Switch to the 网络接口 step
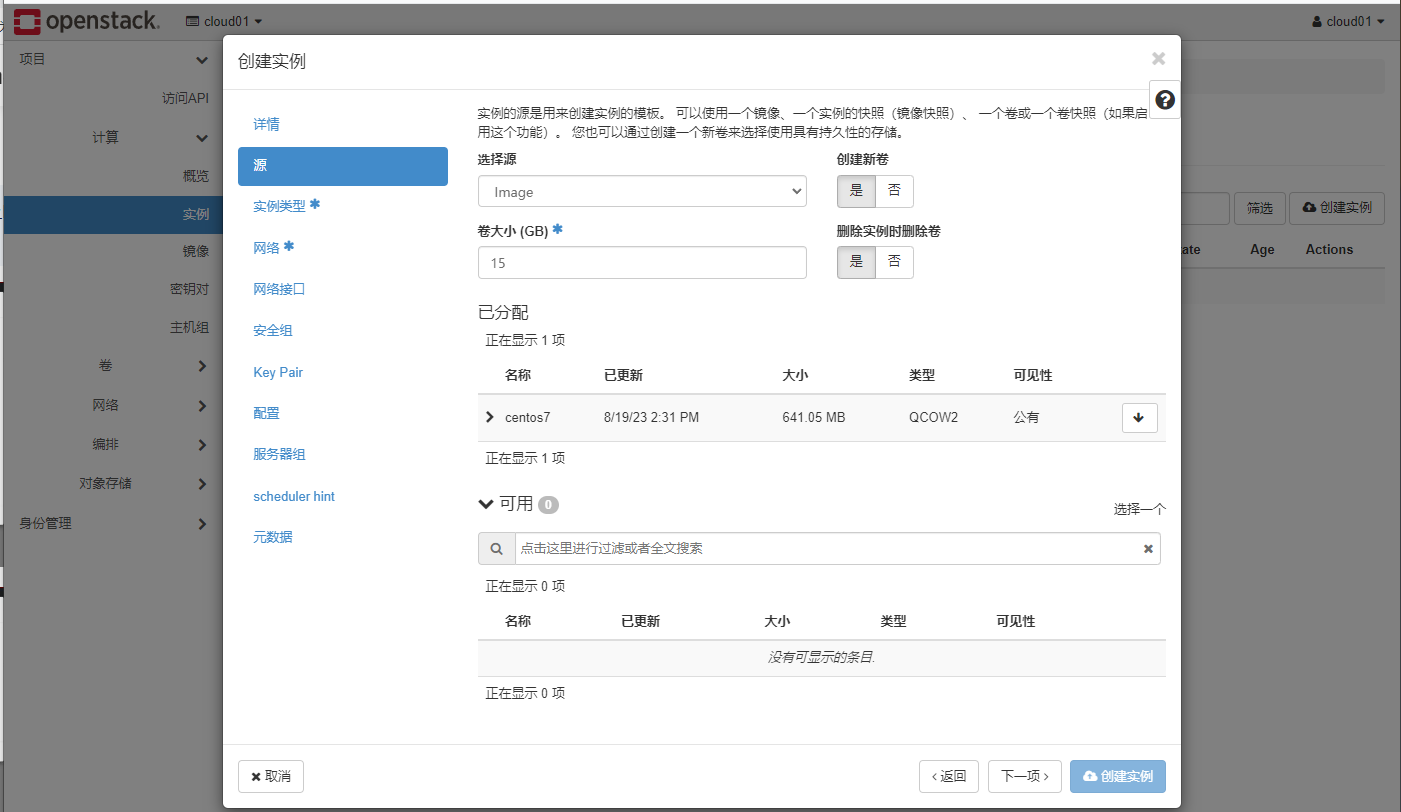Image resolution: width=1401 pixels, height=812 pixels. pyautogui.click(x=343, y=289)
